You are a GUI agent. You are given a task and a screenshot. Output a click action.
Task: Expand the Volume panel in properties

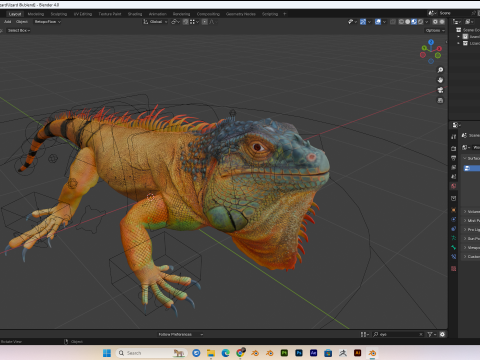tap(471, 211)
